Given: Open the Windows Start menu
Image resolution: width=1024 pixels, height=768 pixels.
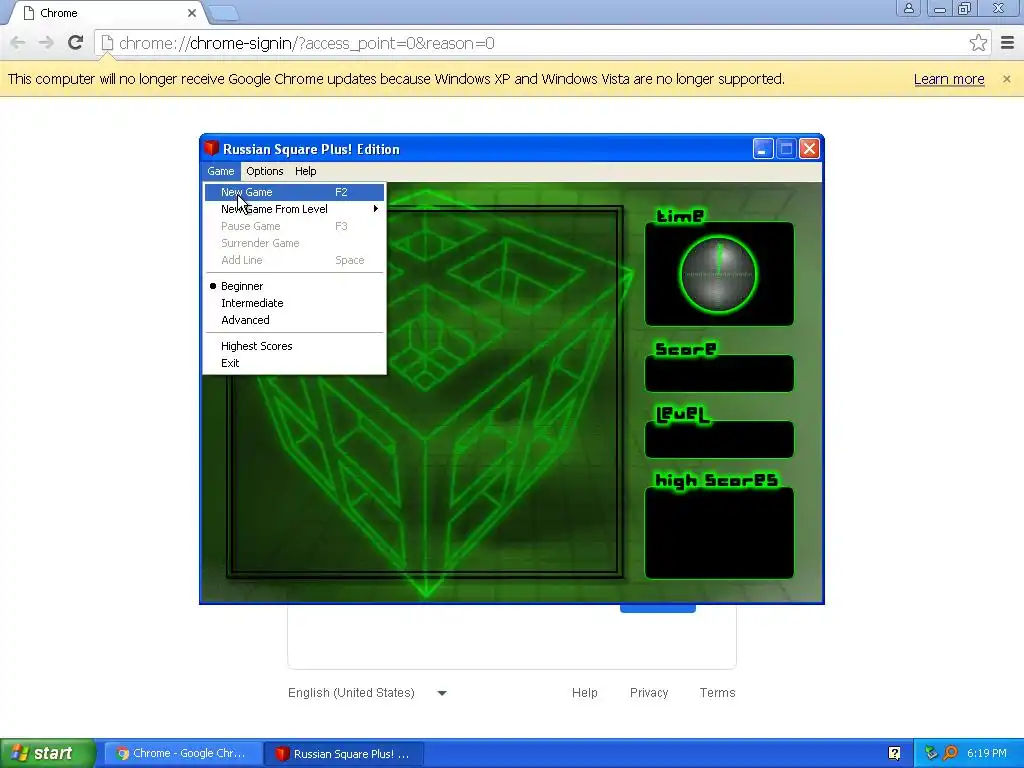Looking at the screenshot, I should [x=47, y=753].
